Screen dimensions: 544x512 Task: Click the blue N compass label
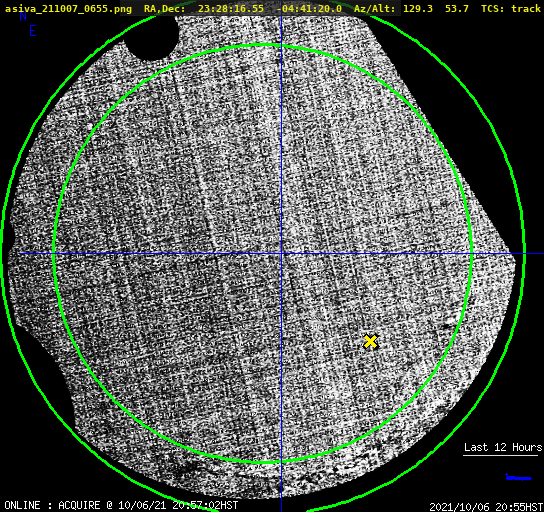(23, 17)
